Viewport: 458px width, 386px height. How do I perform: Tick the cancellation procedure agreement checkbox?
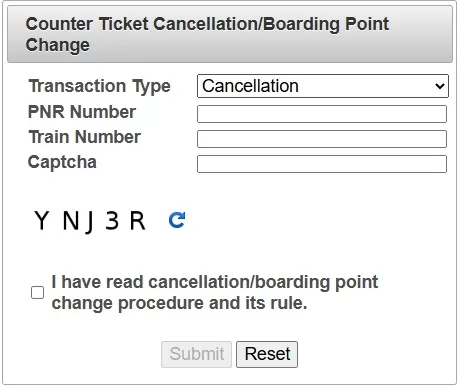(x=37, y=292)
